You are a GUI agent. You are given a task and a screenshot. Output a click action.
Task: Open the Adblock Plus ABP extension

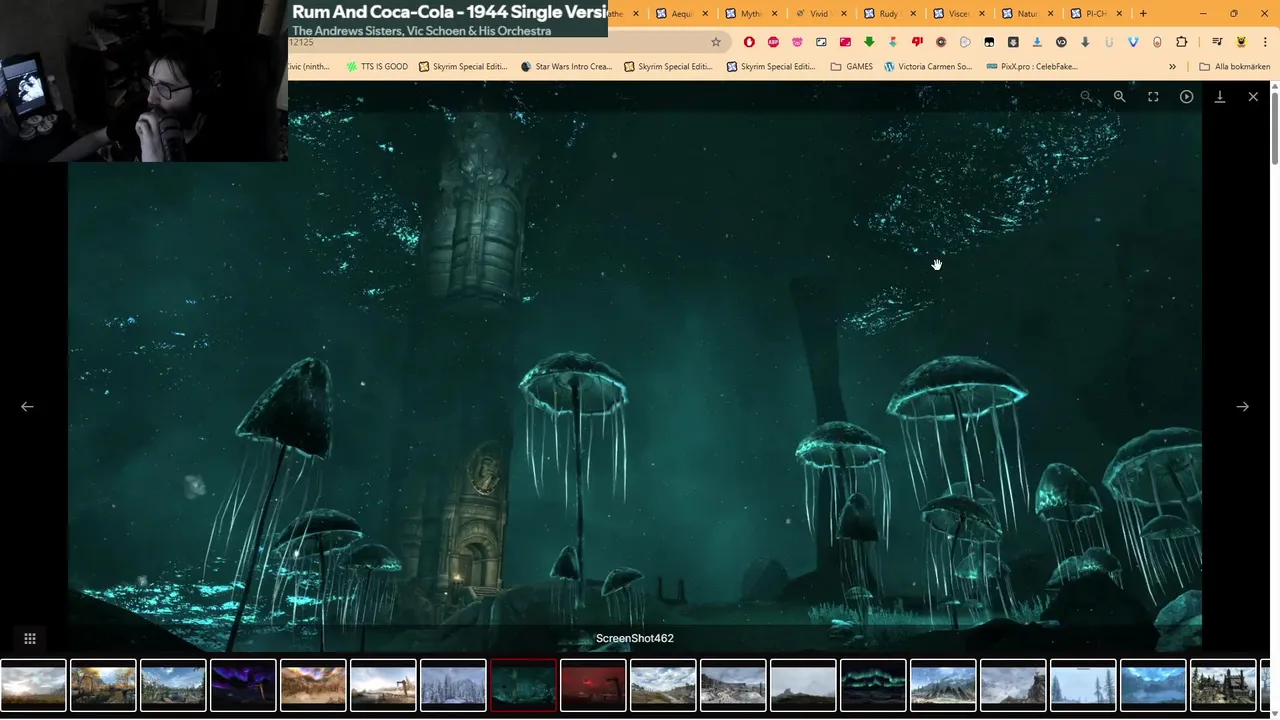click(x=773, y=42)
